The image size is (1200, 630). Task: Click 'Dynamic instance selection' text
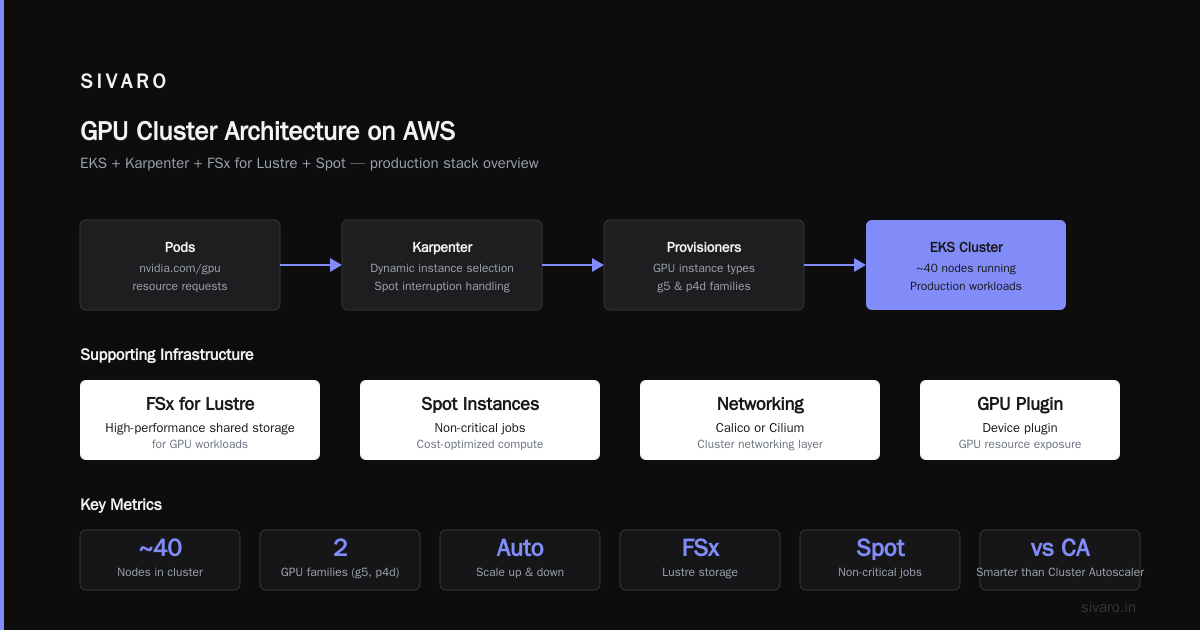(442, 268)
